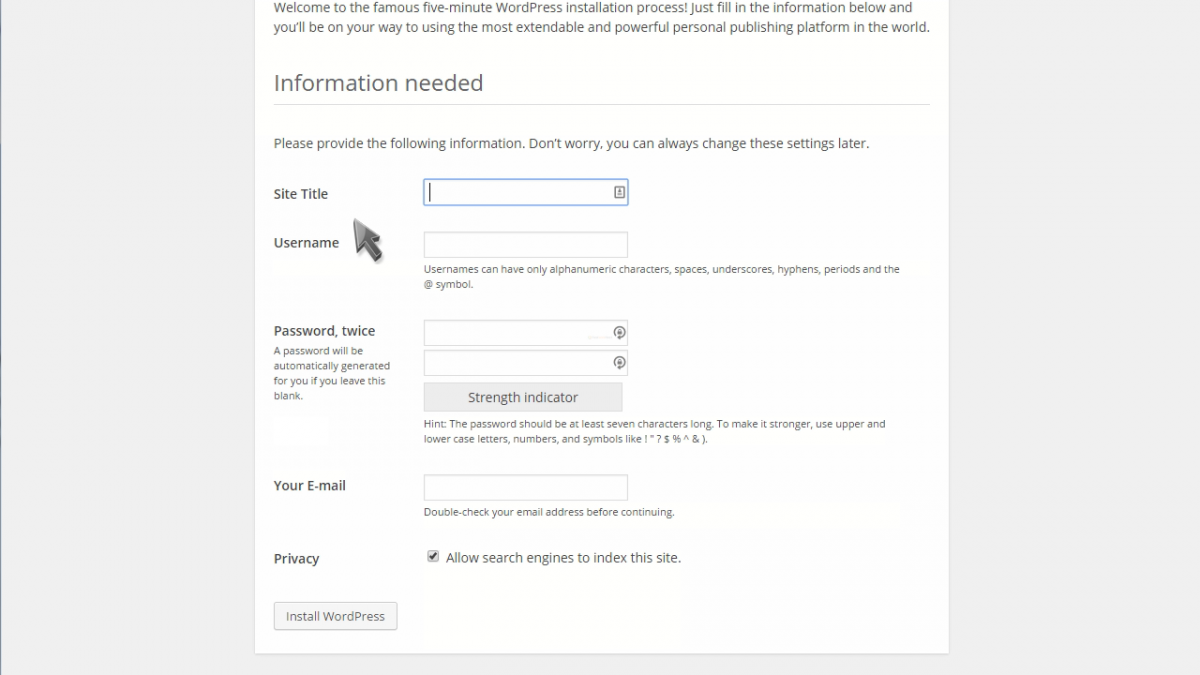The image size is (1200, 675).
Task: Click the Your E-mail label
Action: [x=310, y=485]
